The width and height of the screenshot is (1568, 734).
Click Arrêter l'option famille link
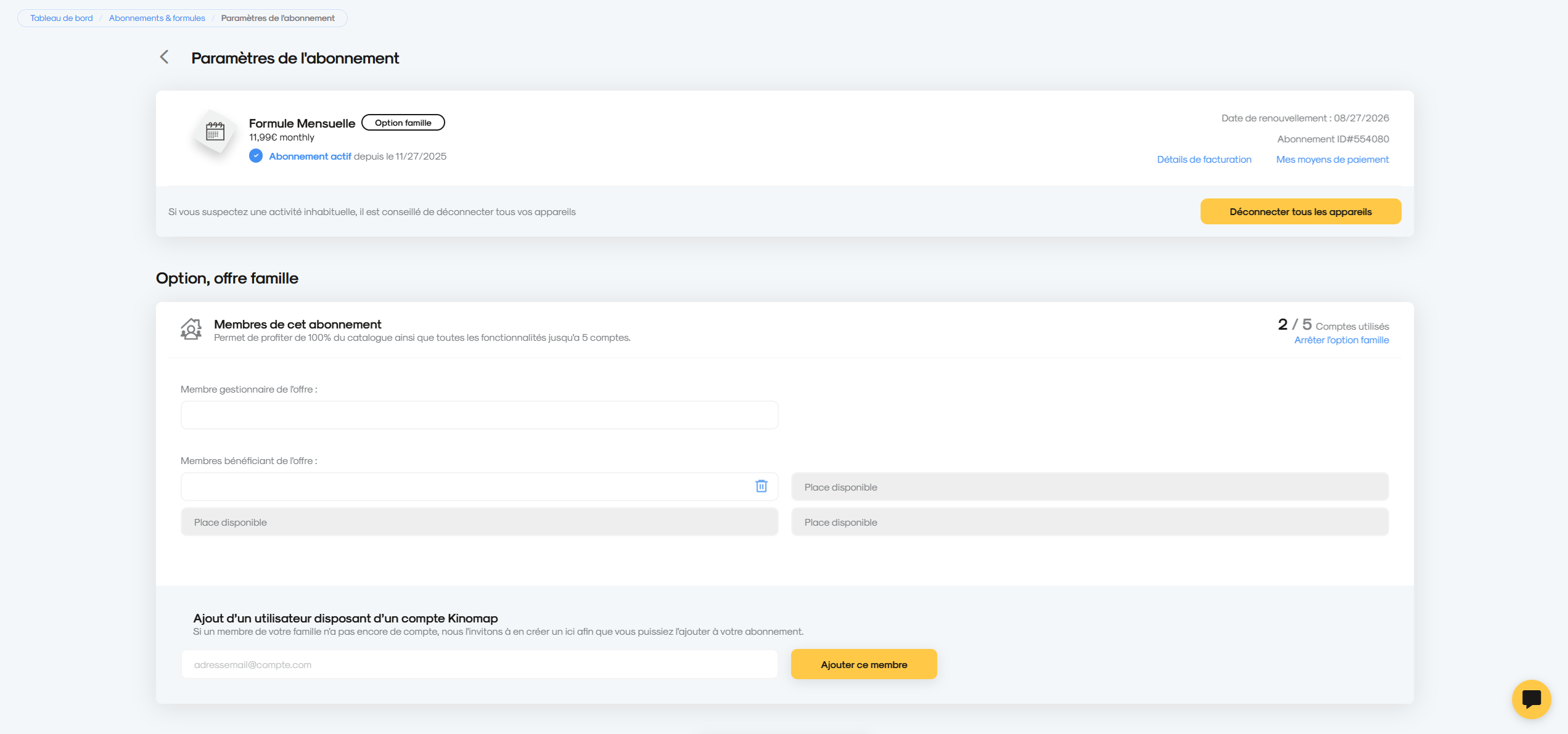(x=1342, y=340)
